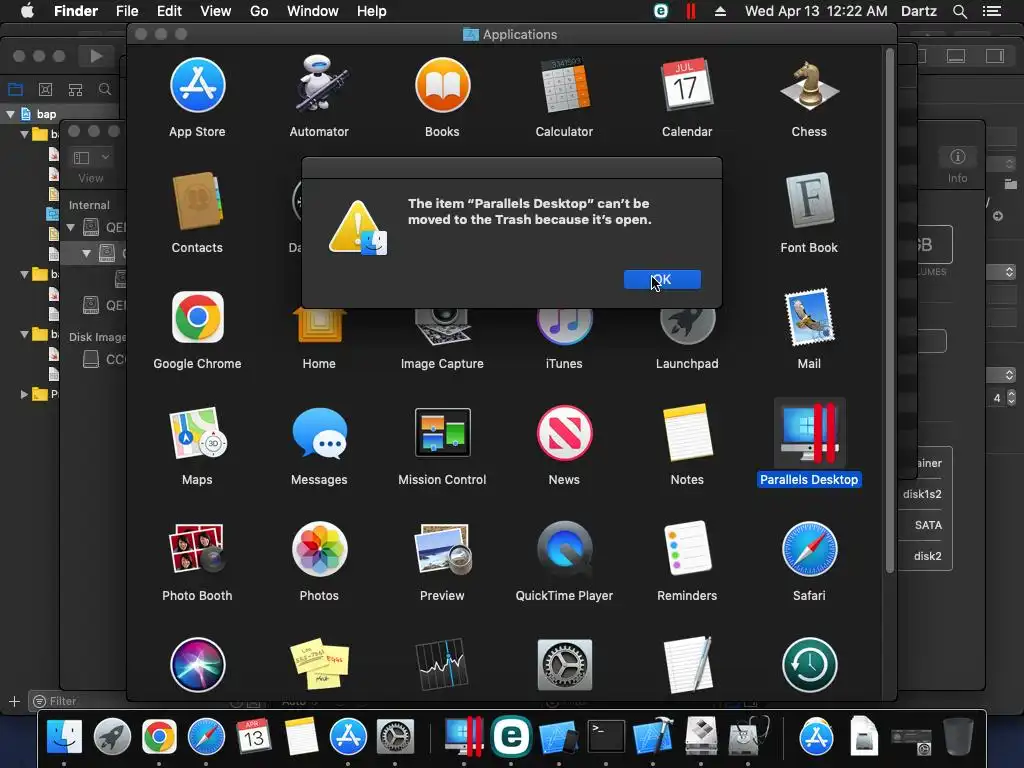Click the stepper beside value 4
This screenshot has width=1024, height=768.
(x=1011, y=397)
